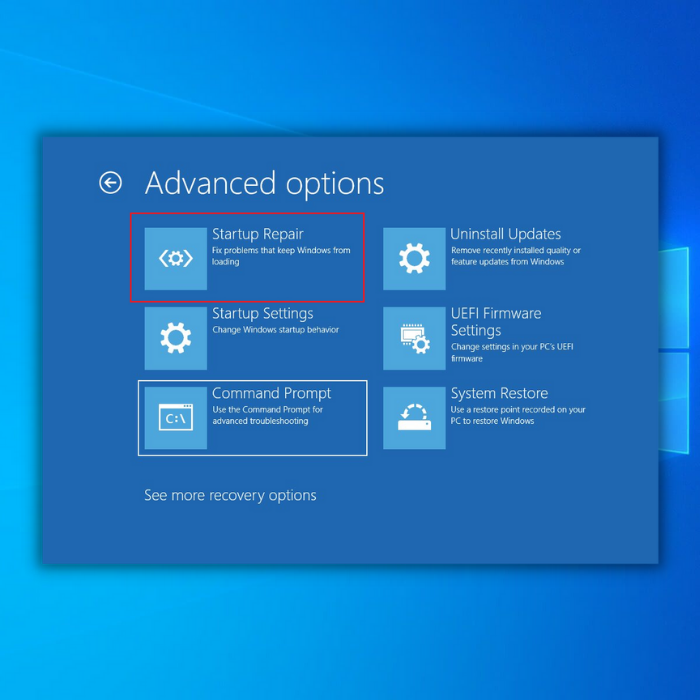Click the Advanced options heading
This screenshot has height=700, width=700.
pos(264,183)
